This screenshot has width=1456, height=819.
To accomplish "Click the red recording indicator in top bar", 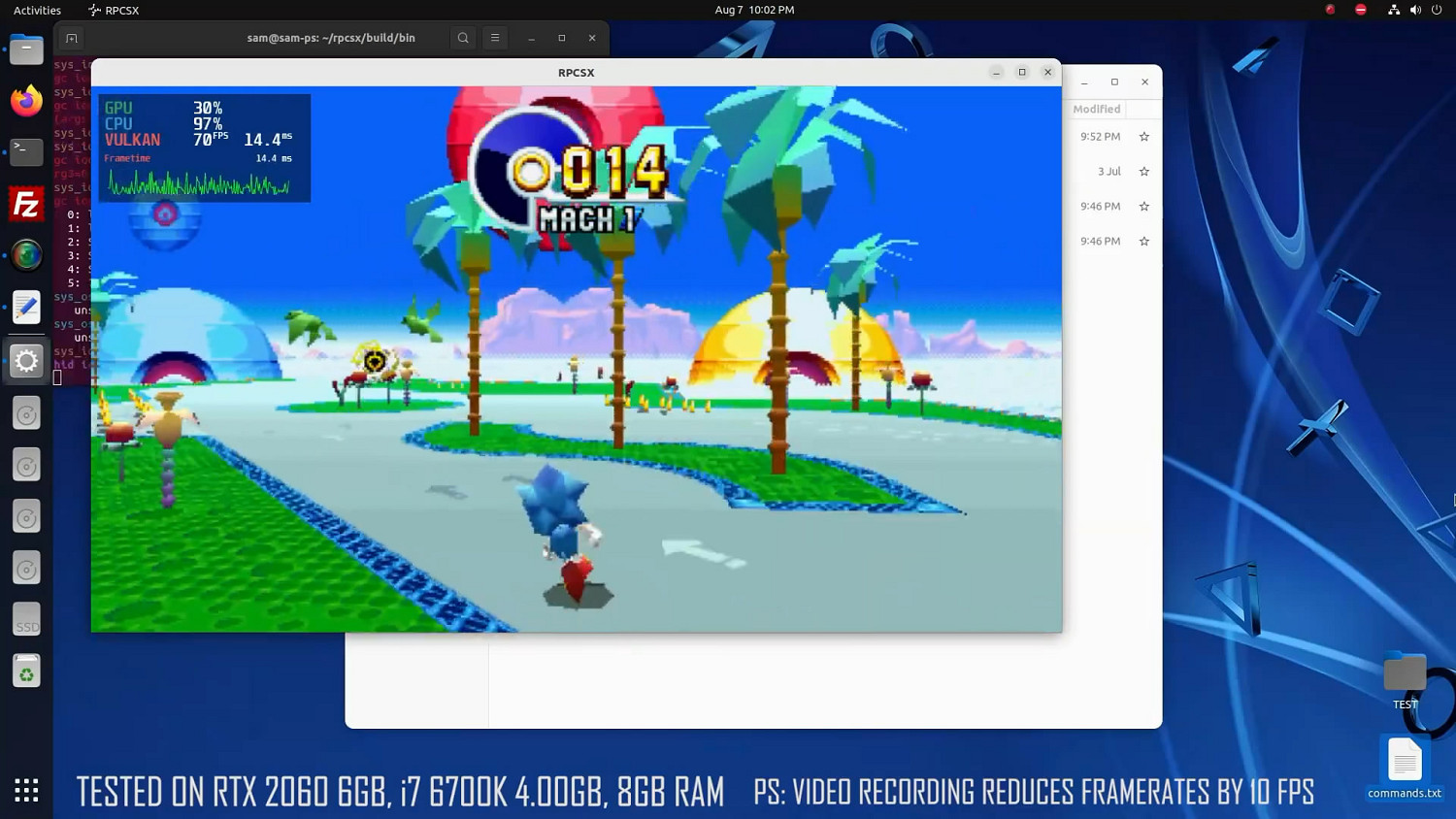I will pos(1330,10).
